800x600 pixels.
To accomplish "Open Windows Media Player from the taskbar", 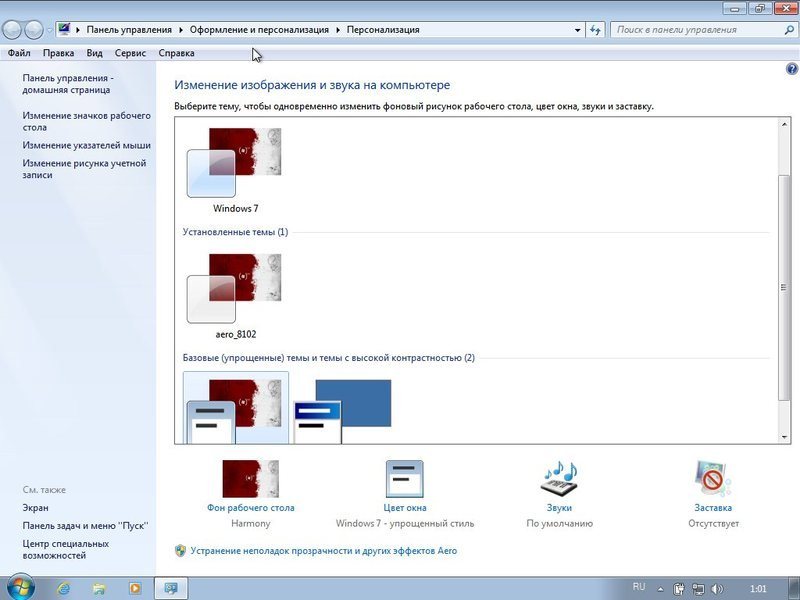I will pyautogui.click(x=135, y=588).
